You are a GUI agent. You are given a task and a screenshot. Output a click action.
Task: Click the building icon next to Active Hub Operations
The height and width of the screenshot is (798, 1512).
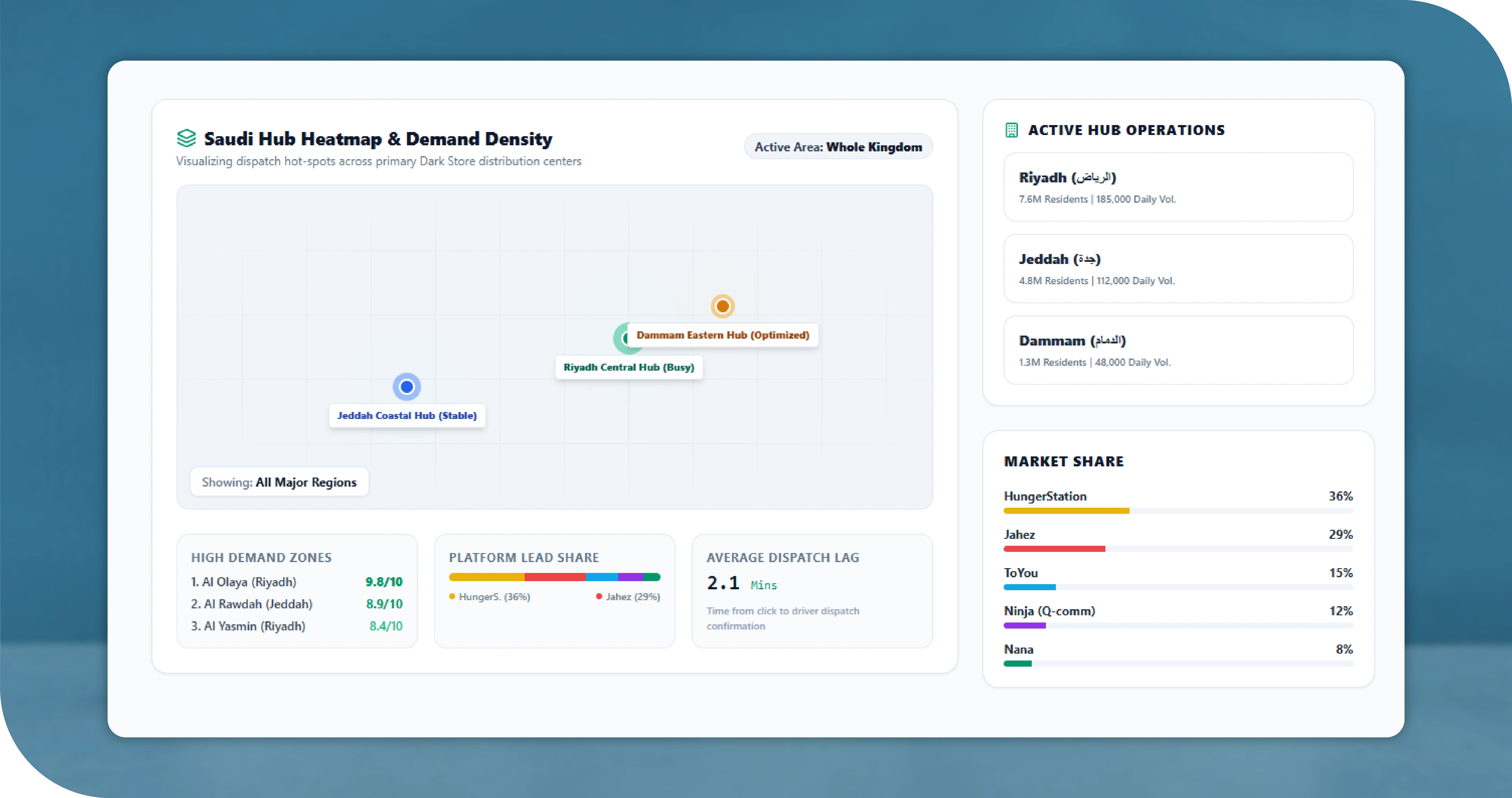[x=1011, y=130]
